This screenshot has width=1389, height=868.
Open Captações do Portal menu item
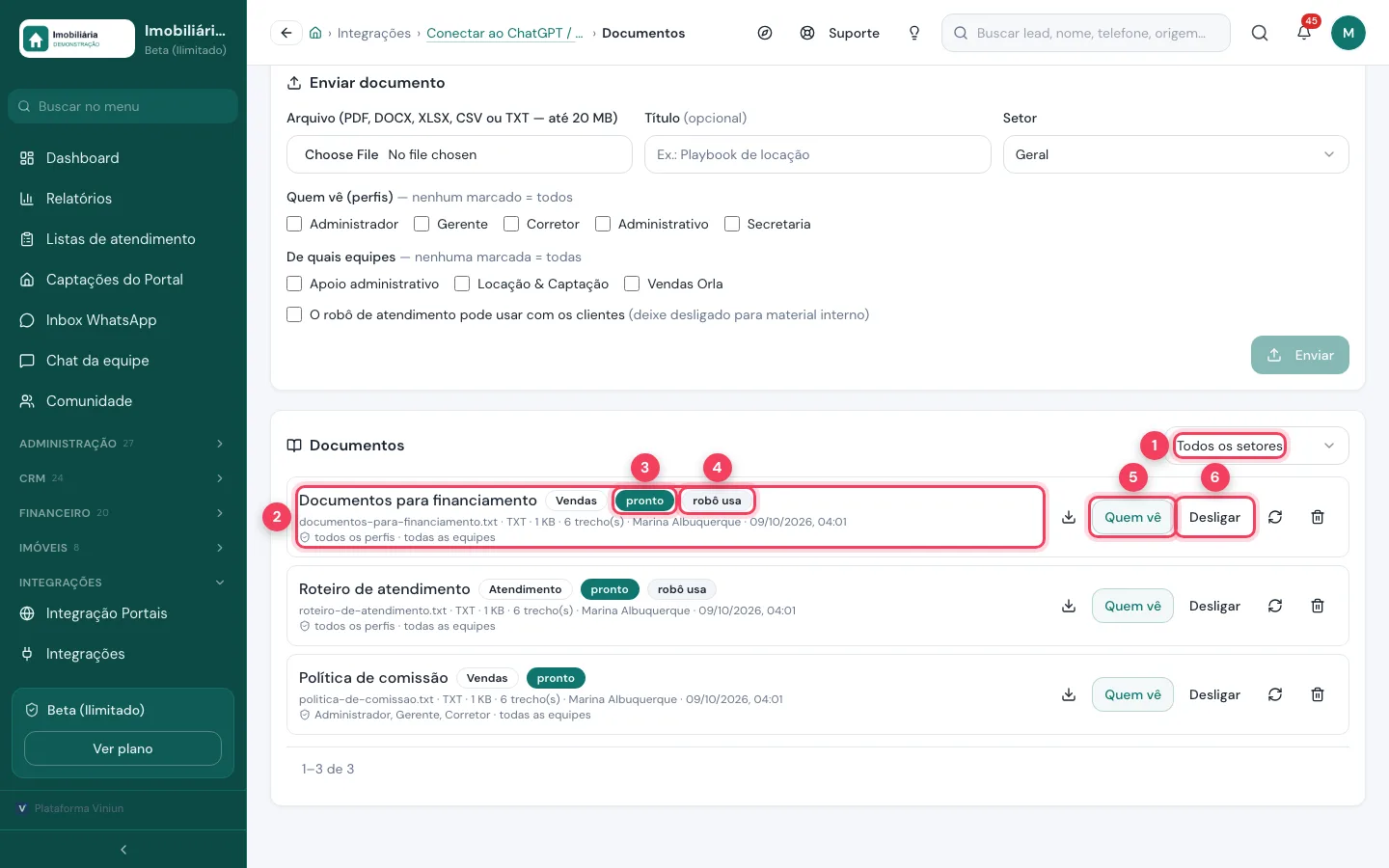123,280
